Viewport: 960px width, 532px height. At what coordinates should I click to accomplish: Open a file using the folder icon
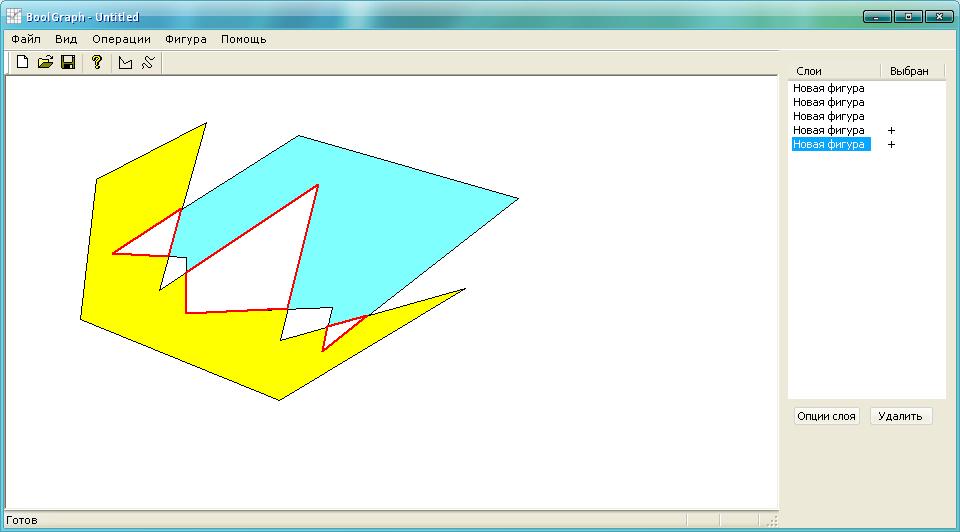tap(45, 62)
